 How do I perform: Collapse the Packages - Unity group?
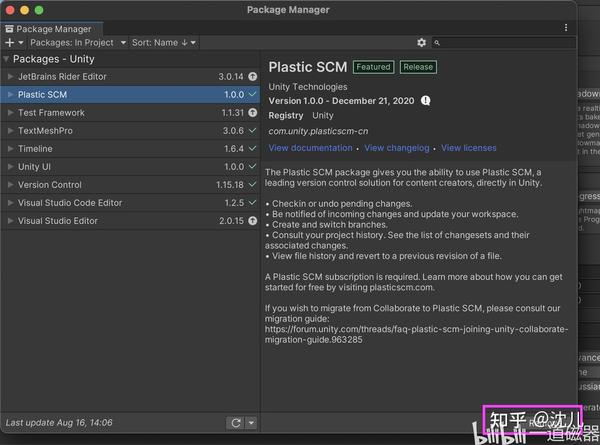click(x=6, y=59)
